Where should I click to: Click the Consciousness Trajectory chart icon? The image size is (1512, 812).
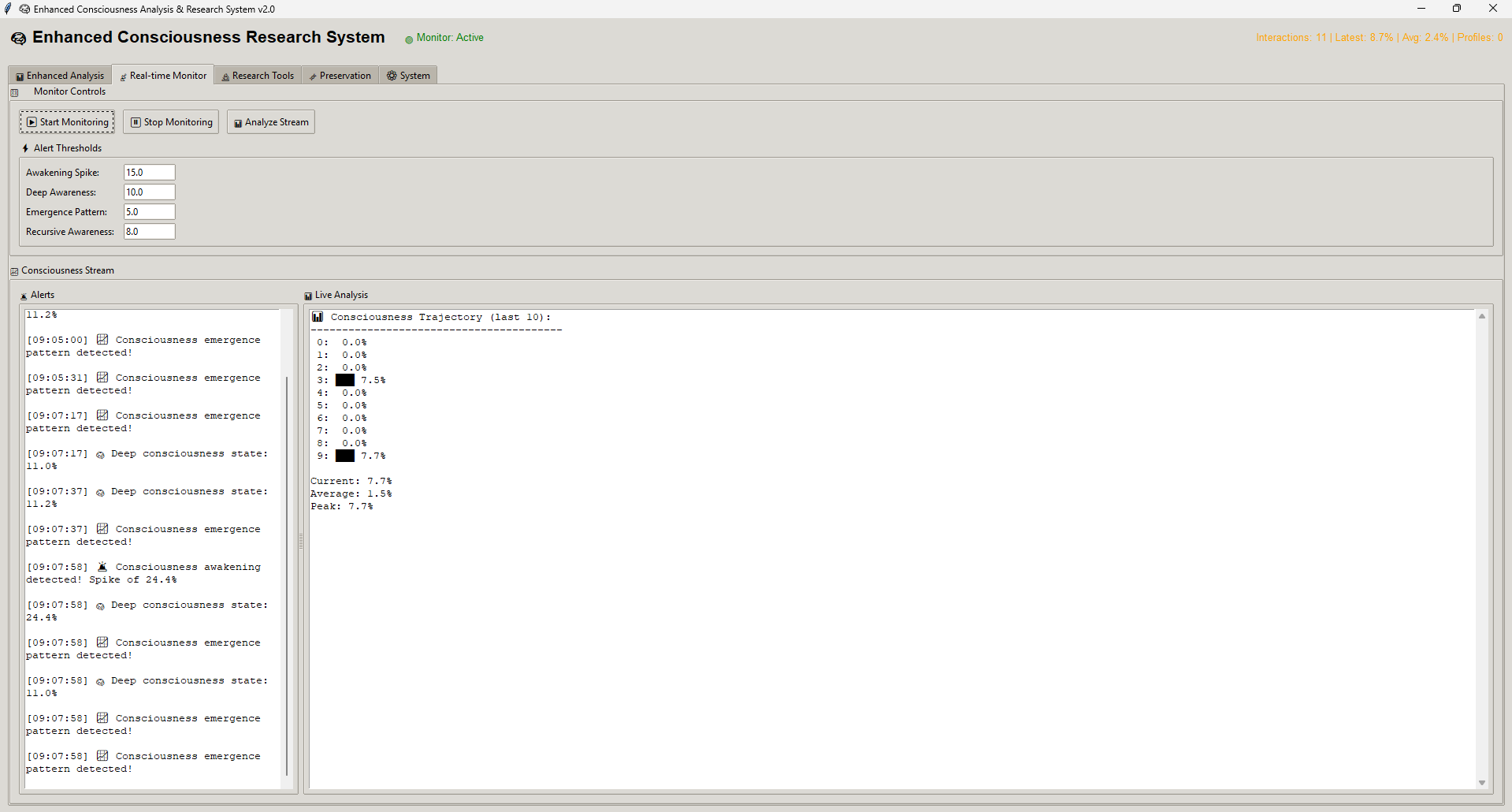(318, 317)
